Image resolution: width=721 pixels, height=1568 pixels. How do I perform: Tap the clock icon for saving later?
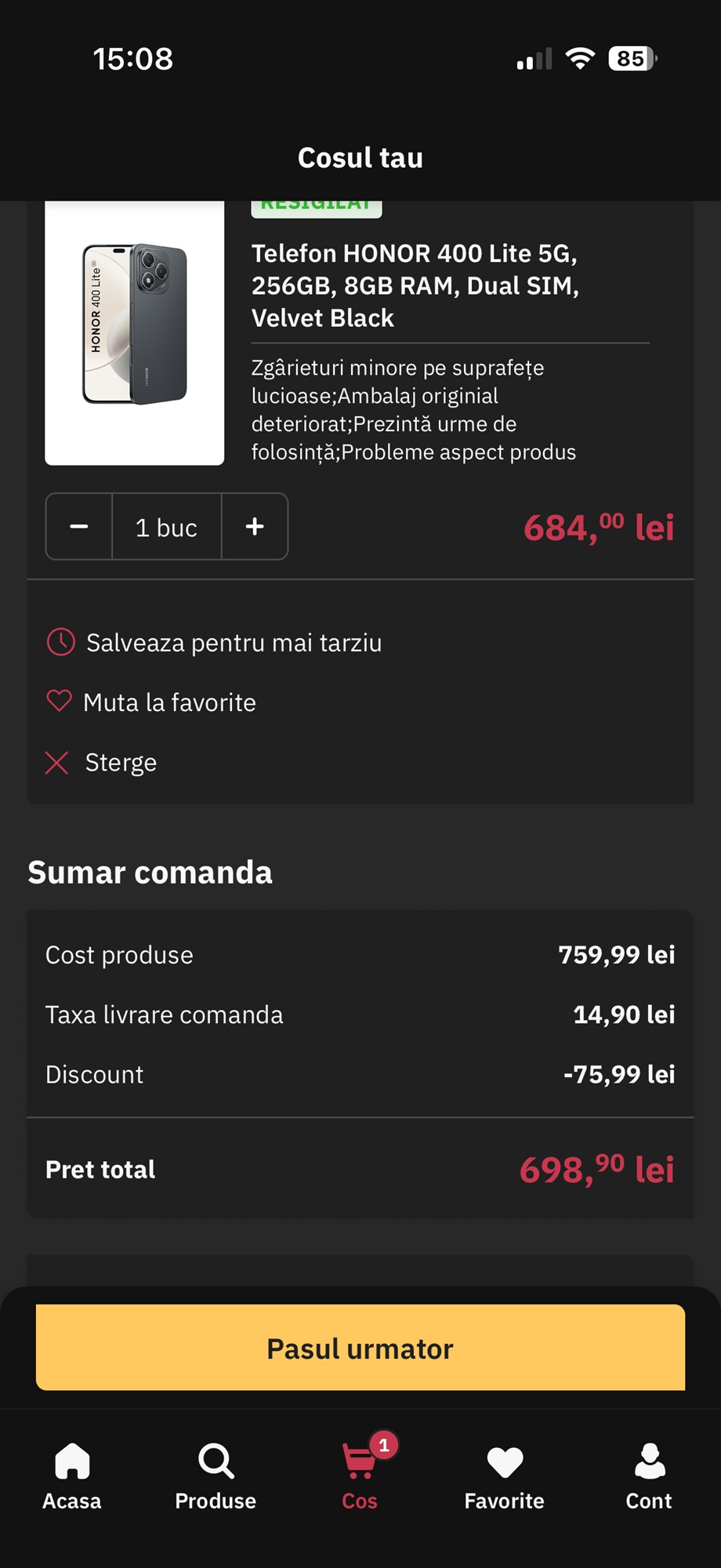61,642
